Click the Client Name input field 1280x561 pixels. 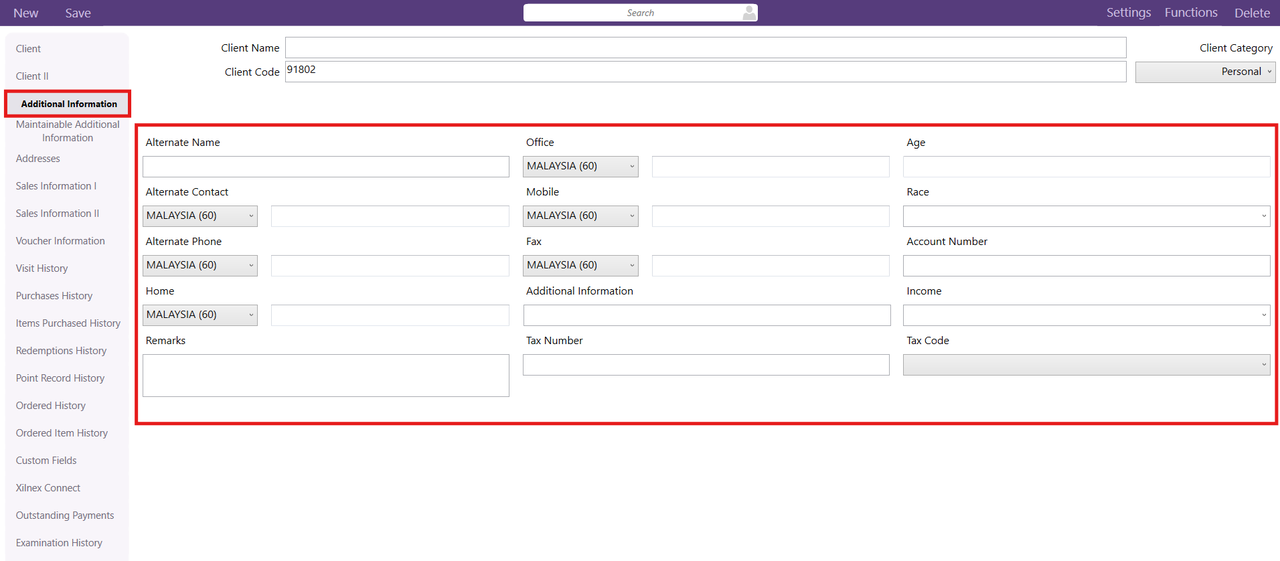point(705,48)
